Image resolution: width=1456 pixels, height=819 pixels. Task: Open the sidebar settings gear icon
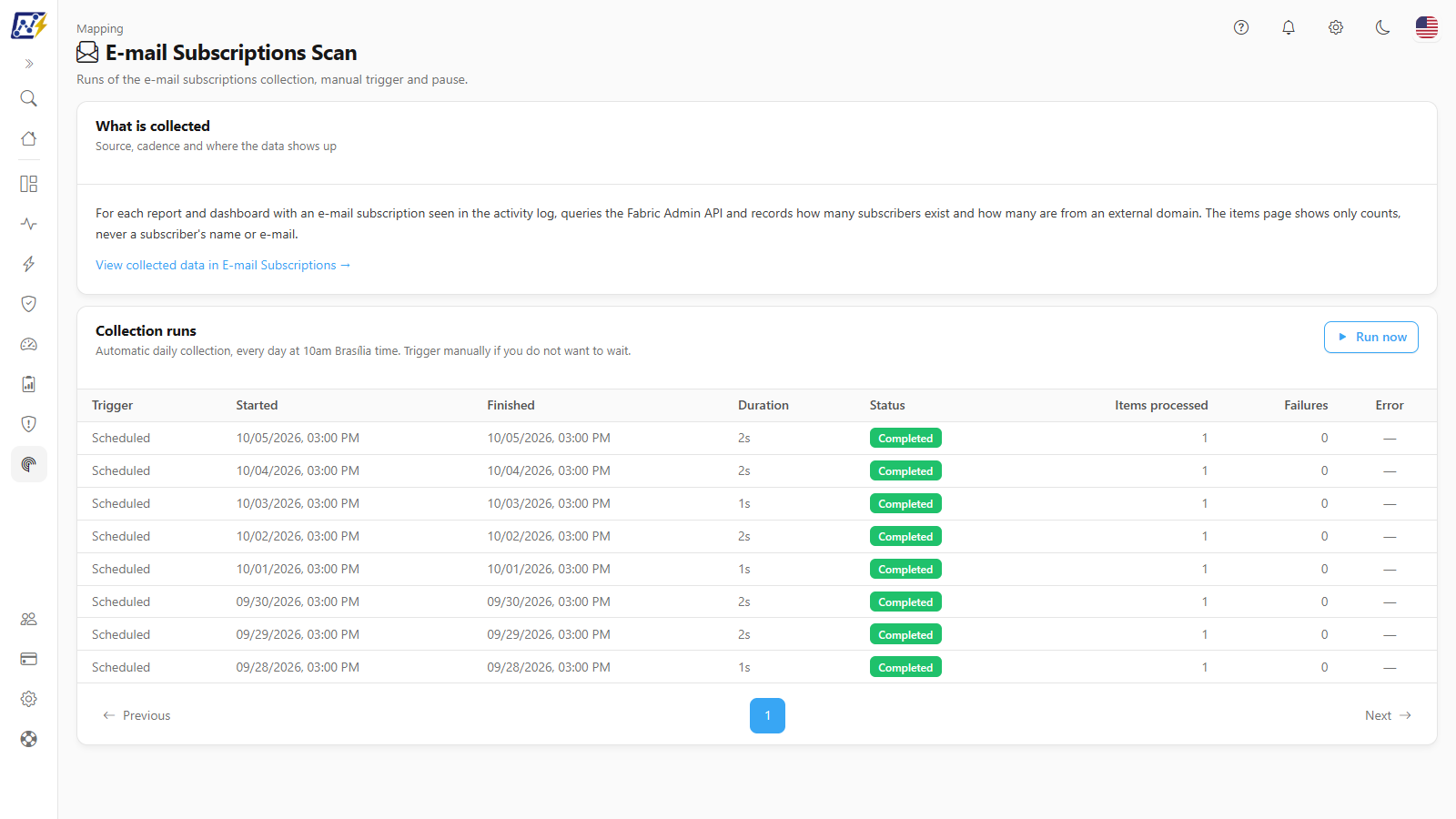[29, 699]
